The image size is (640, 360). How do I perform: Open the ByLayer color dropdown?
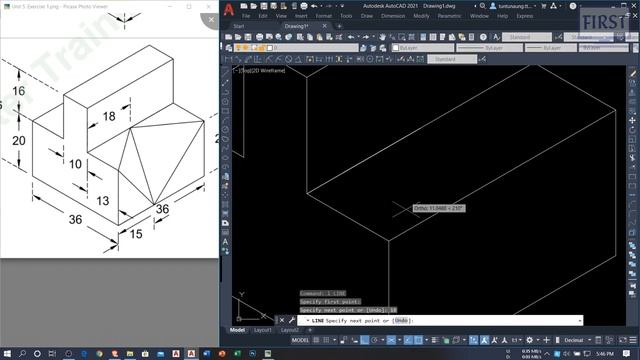pyautogui.click(x=423, y=48)
